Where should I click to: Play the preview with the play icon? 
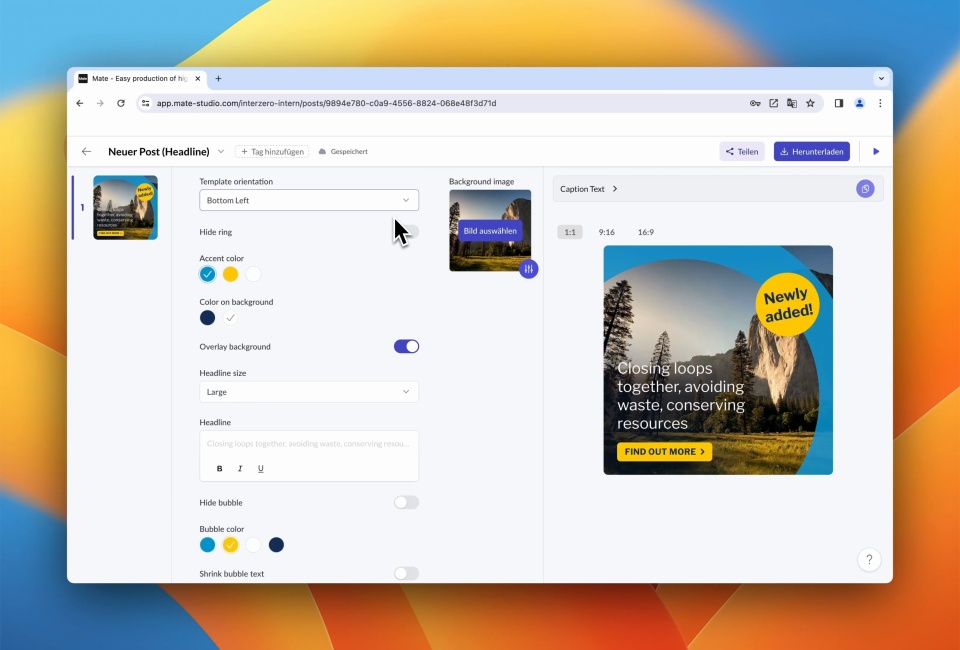click(x=876, y=152)
